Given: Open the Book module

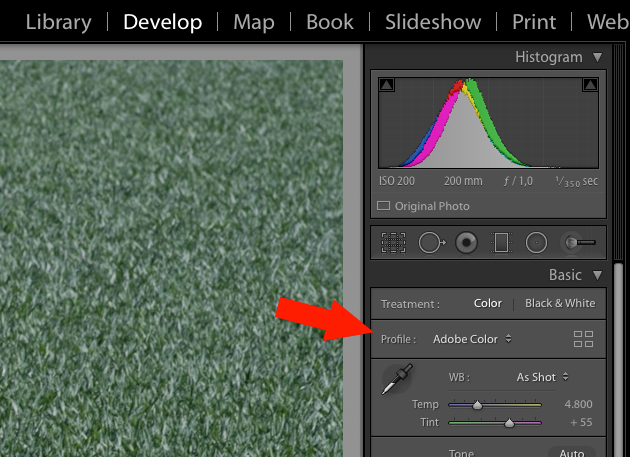Looking at the screenshot, I should [330, 22].
